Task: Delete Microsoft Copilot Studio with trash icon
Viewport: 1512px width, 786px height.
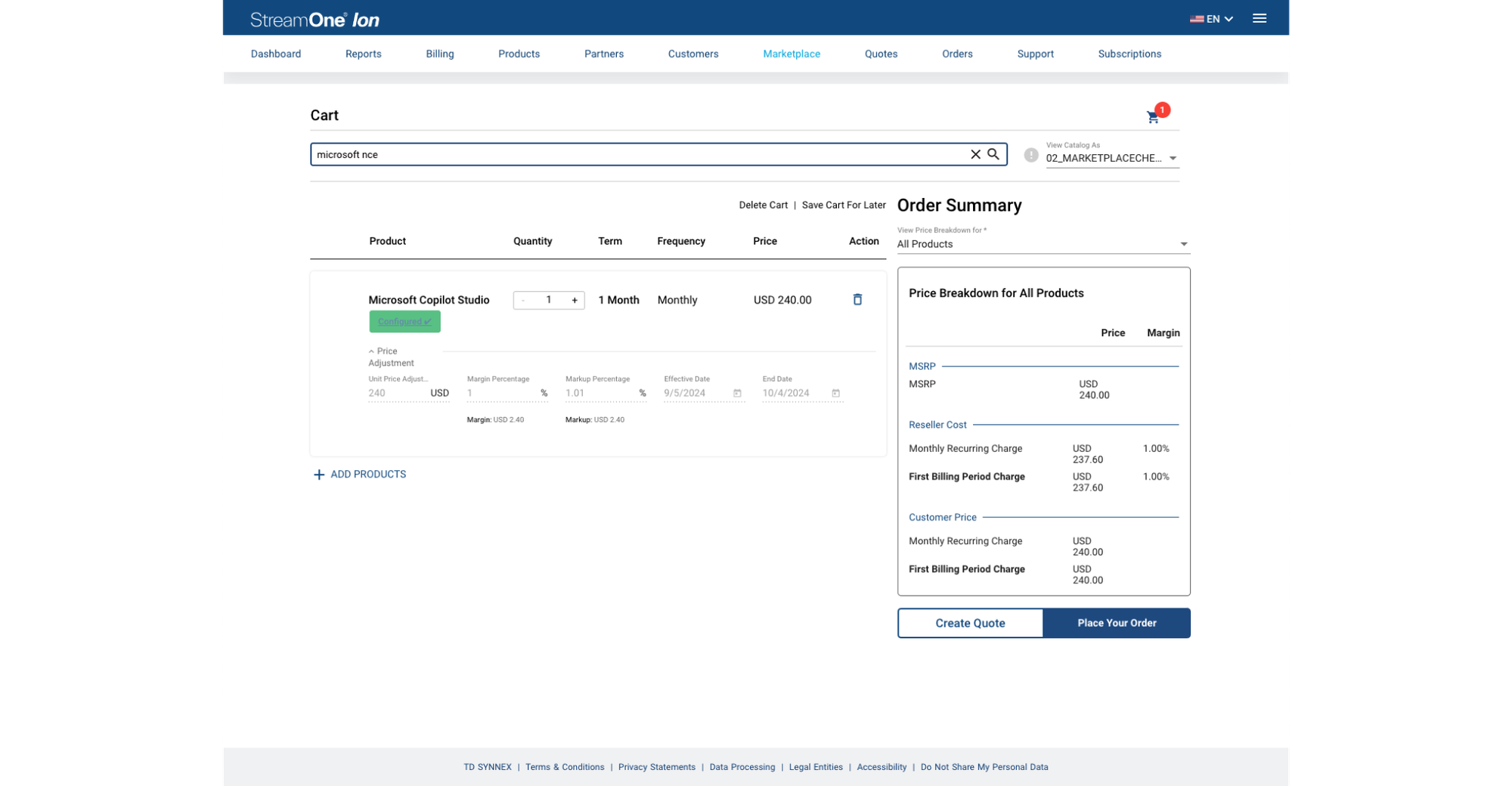Action: (x=857, y=300)
